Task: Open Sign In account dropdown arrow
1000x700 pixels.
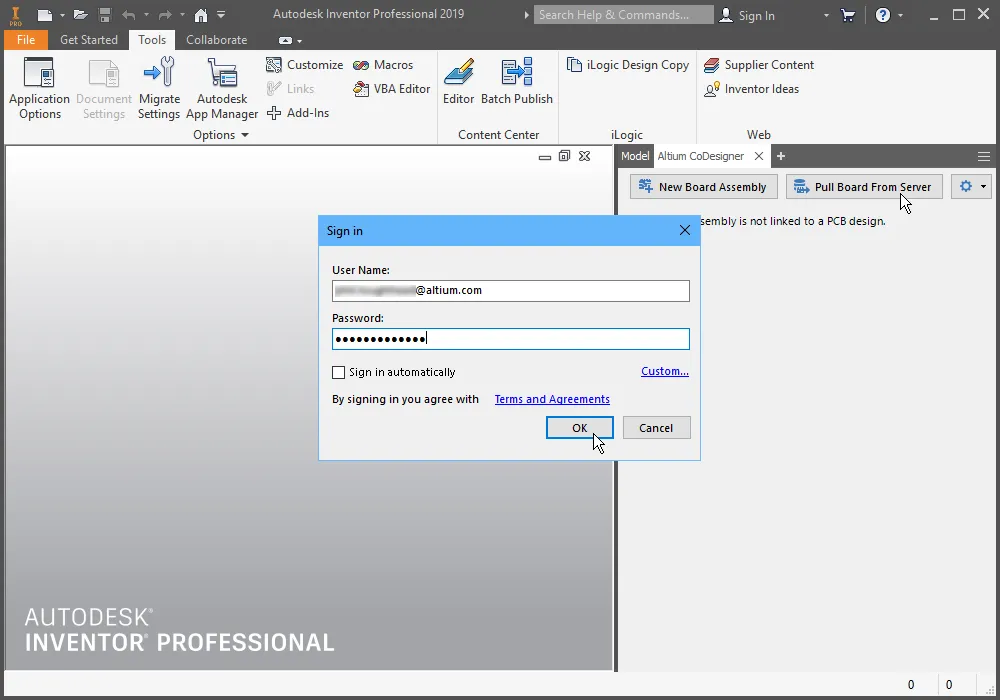Action: (x=826, y=15)
